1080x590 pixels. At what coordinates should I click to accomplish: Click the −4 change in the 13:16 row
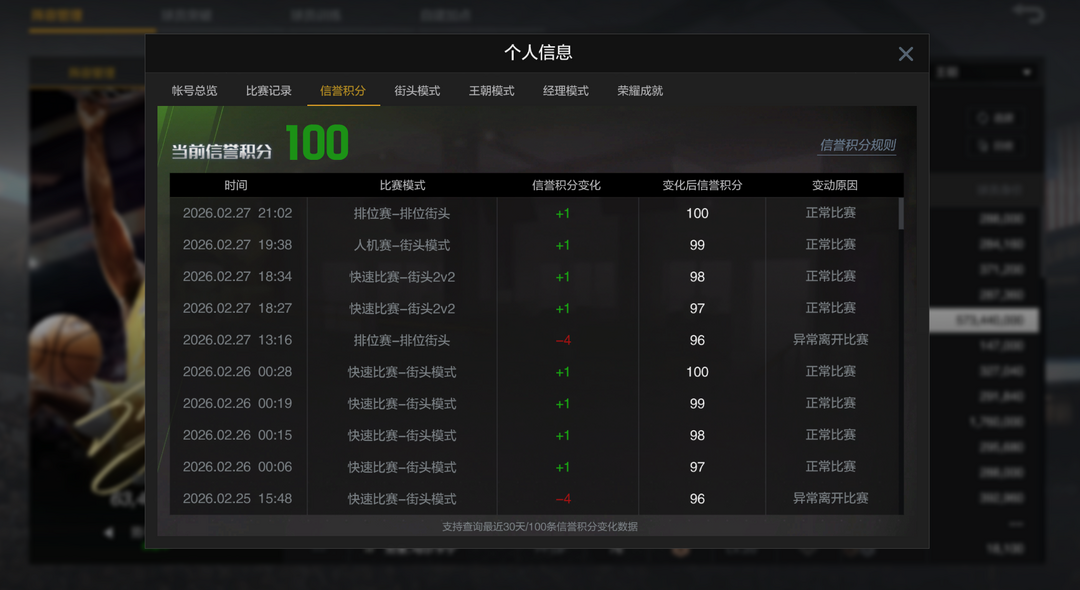click(563, 340)
